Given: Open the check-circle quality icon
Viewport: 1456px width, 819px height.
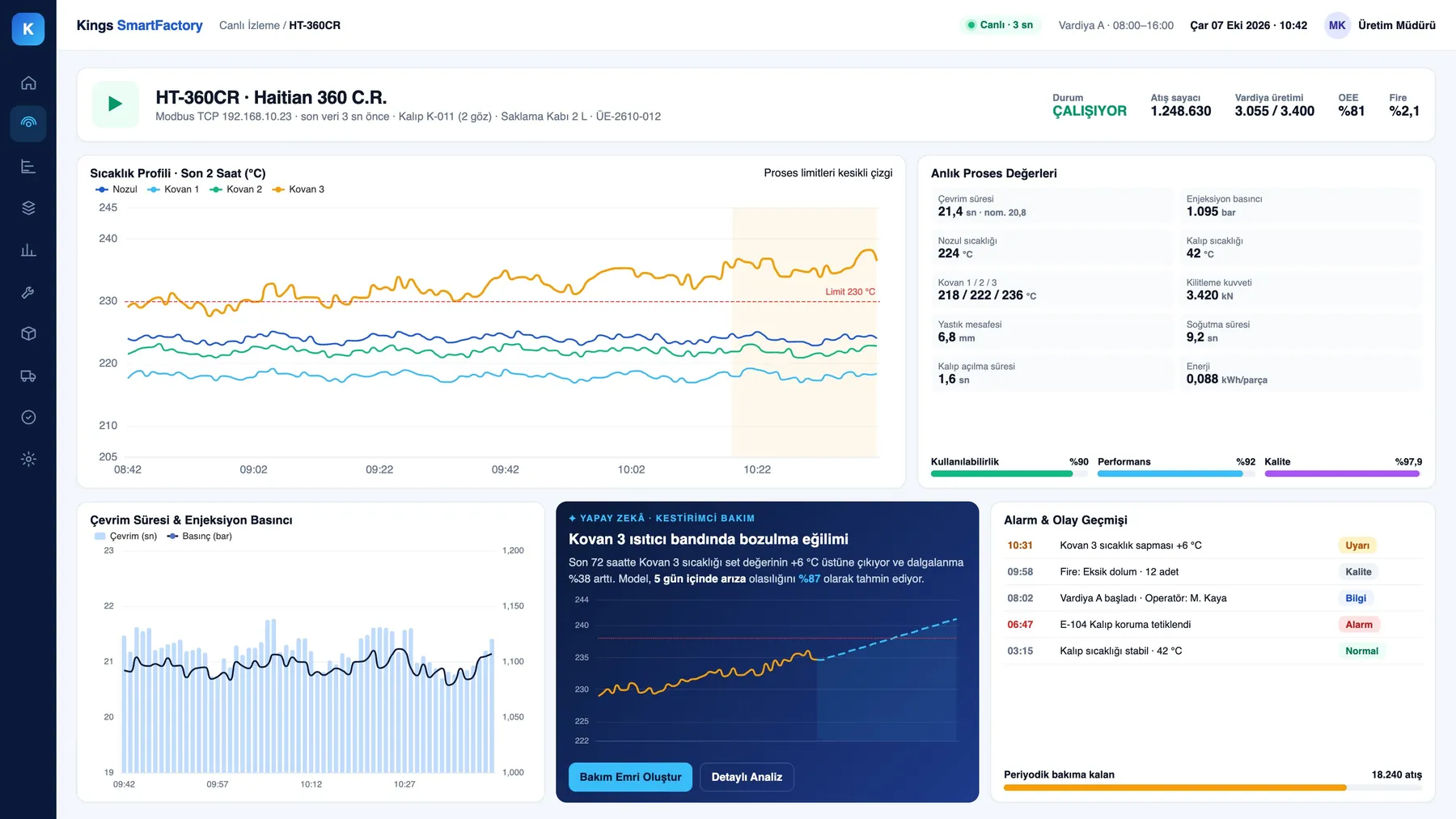Looking at the screenshot, I should click(x=28, y=418).
